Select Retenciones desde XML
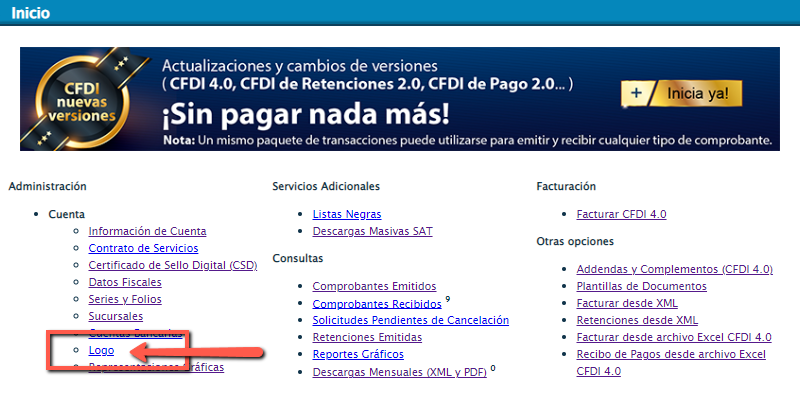Viewport: 800px width, 399px height. [x=637, y=320]
